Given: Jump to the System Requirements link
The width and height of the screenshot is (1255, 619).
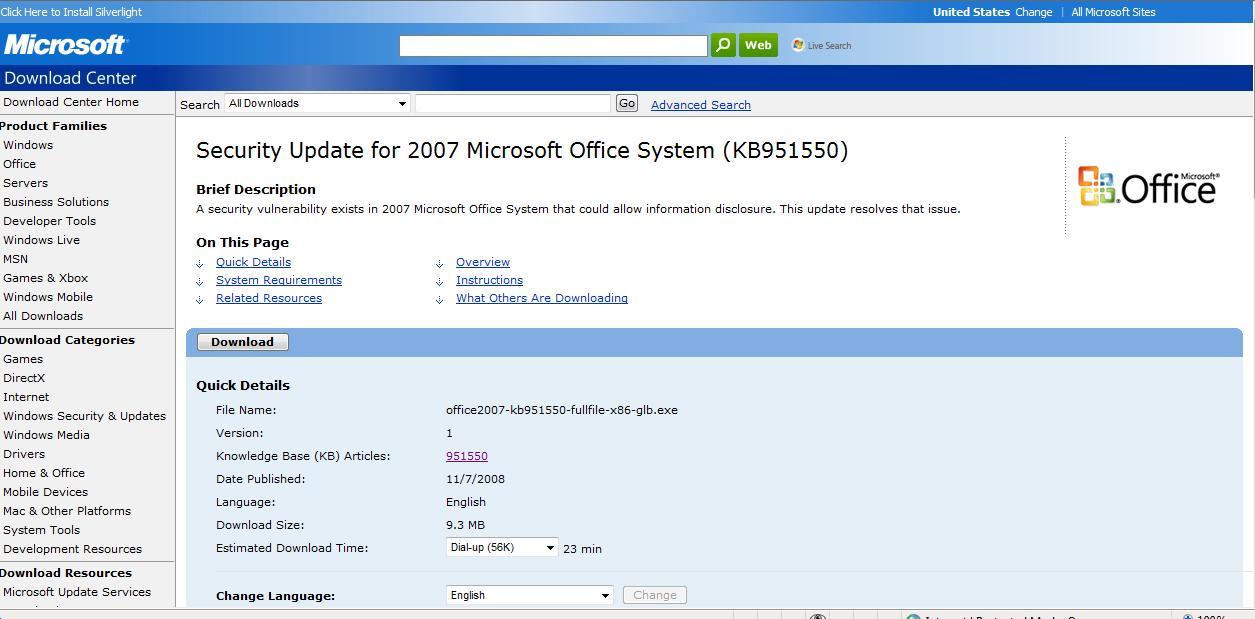Looking at the screenshot, I should tap(279, 280).
